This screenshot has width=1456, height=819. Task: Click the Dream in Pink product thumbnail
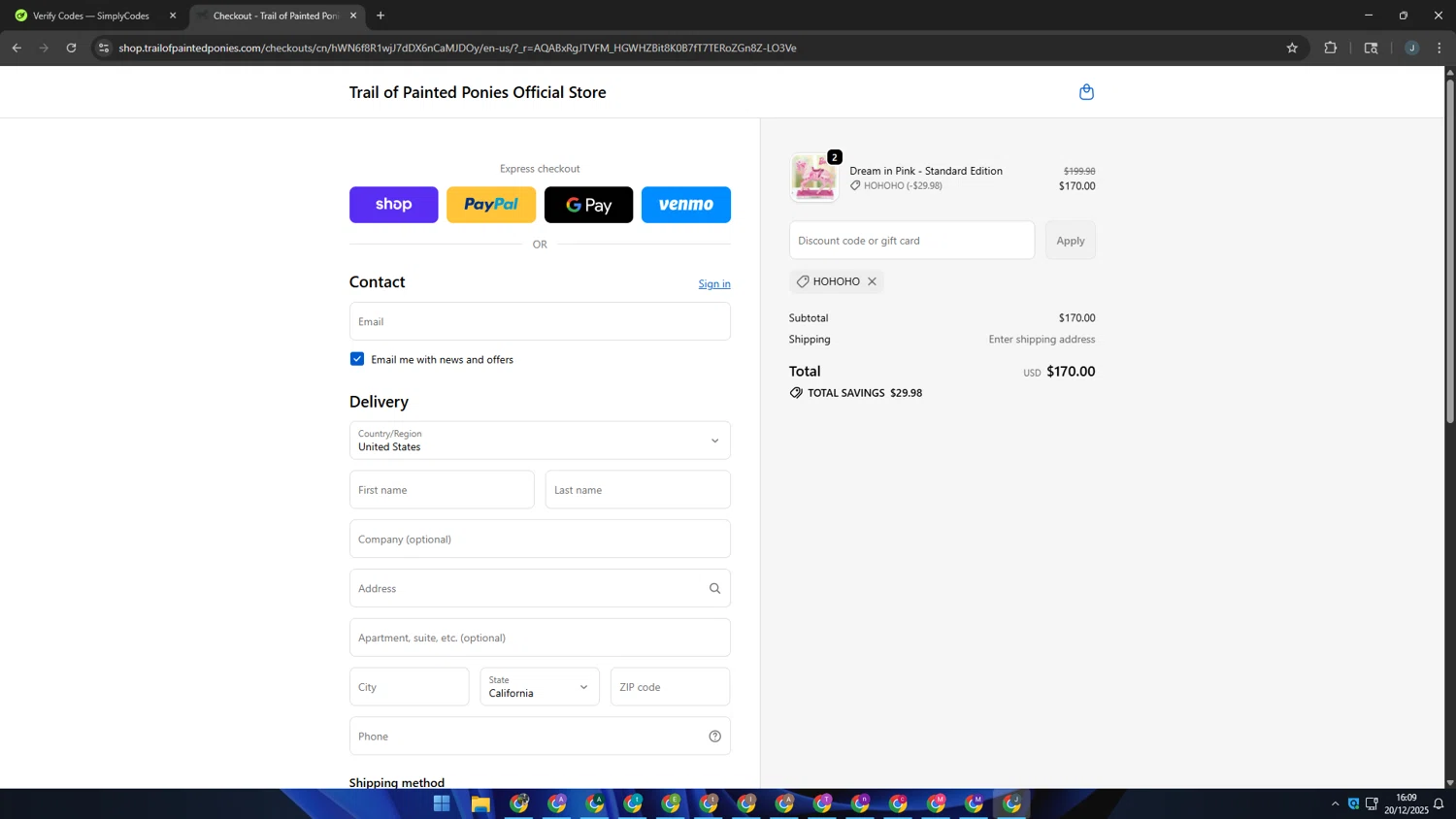click(x=813, y=178)
